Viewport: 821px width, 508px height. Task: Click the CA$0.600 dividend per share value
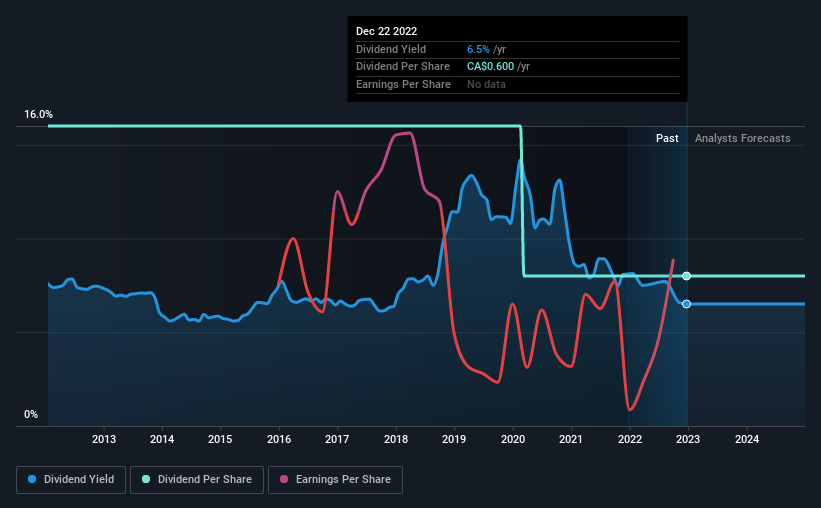[x=490, y=67]
